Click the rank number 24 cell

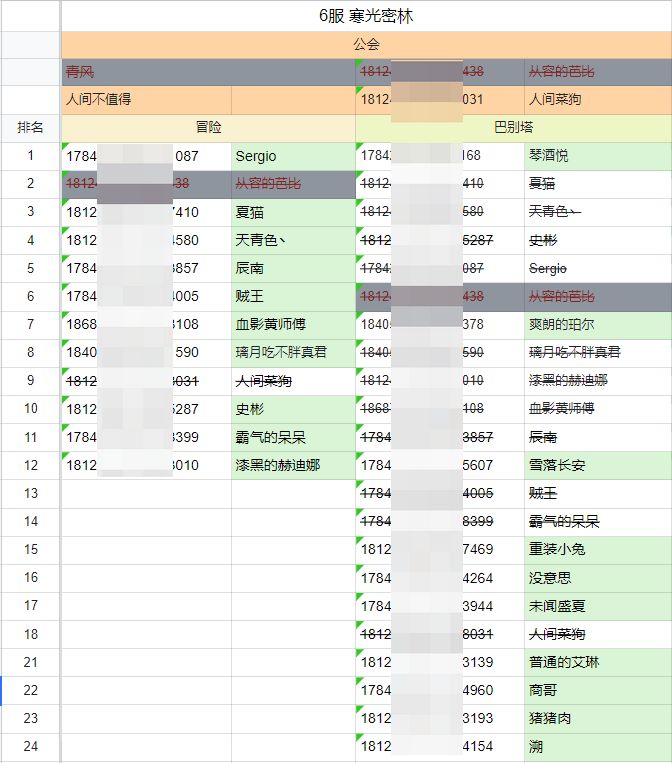[x=30, y=746]
